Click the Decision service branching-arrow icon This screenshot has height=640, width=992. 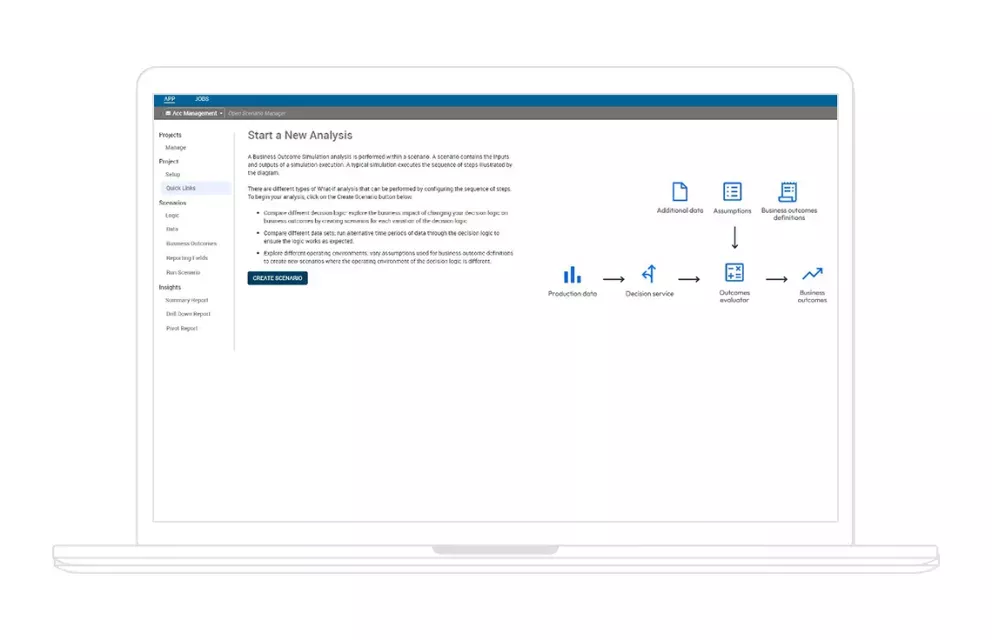tap(649, 272)
